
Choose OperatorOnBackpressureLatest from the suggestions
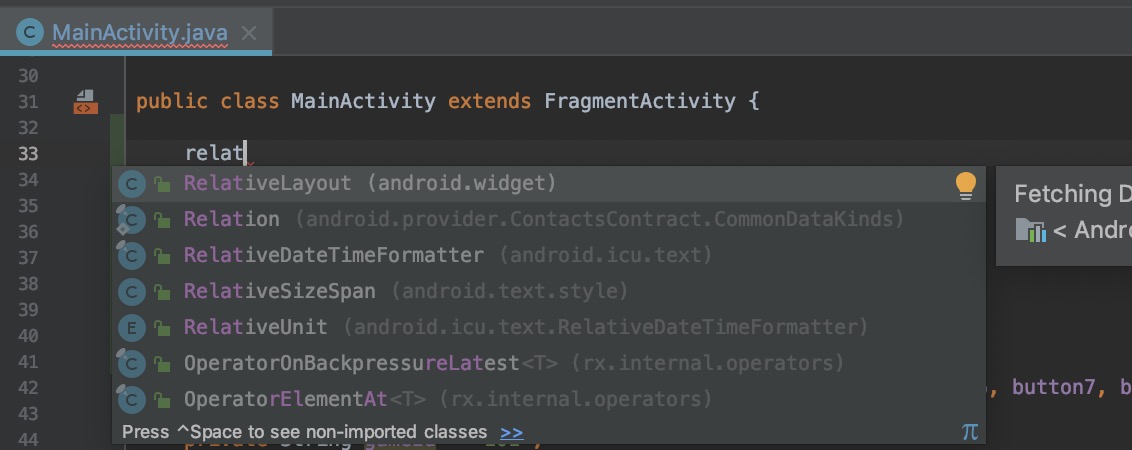coord(352,364)
